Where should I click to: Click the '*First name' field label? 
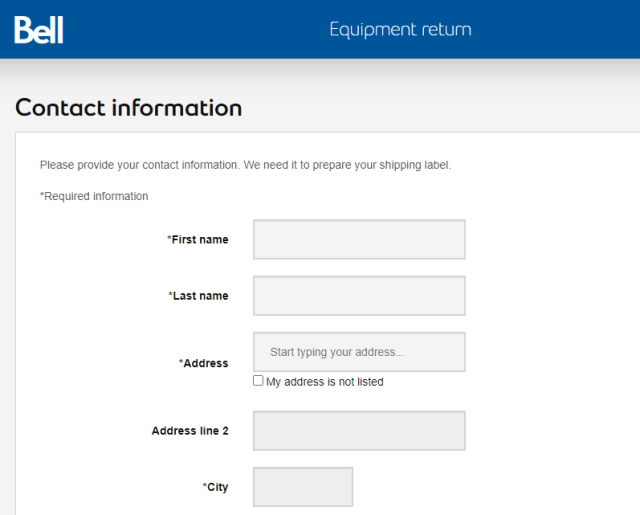tap(198, 240)
